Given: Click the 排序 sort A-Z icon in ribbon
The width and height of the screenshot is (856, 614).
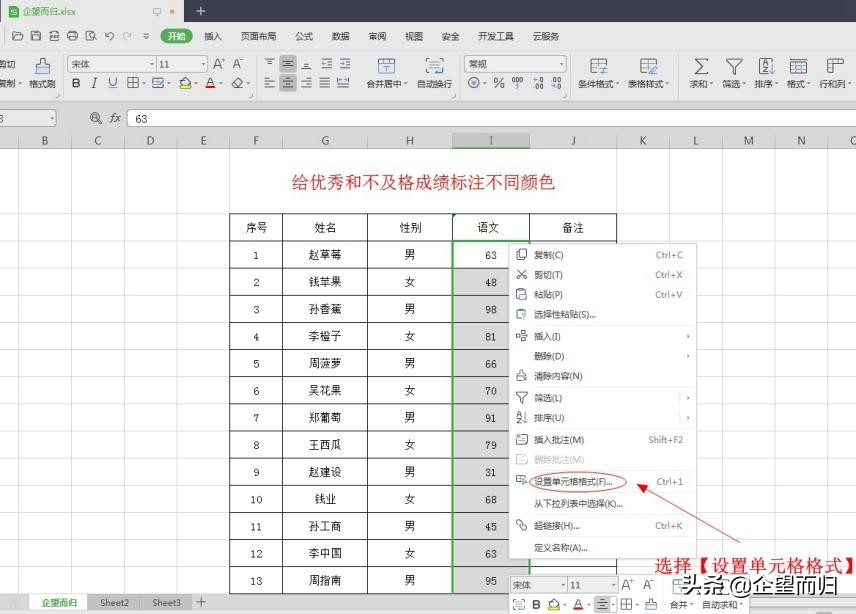Looking at the screenshot, I should coord(766,67).
